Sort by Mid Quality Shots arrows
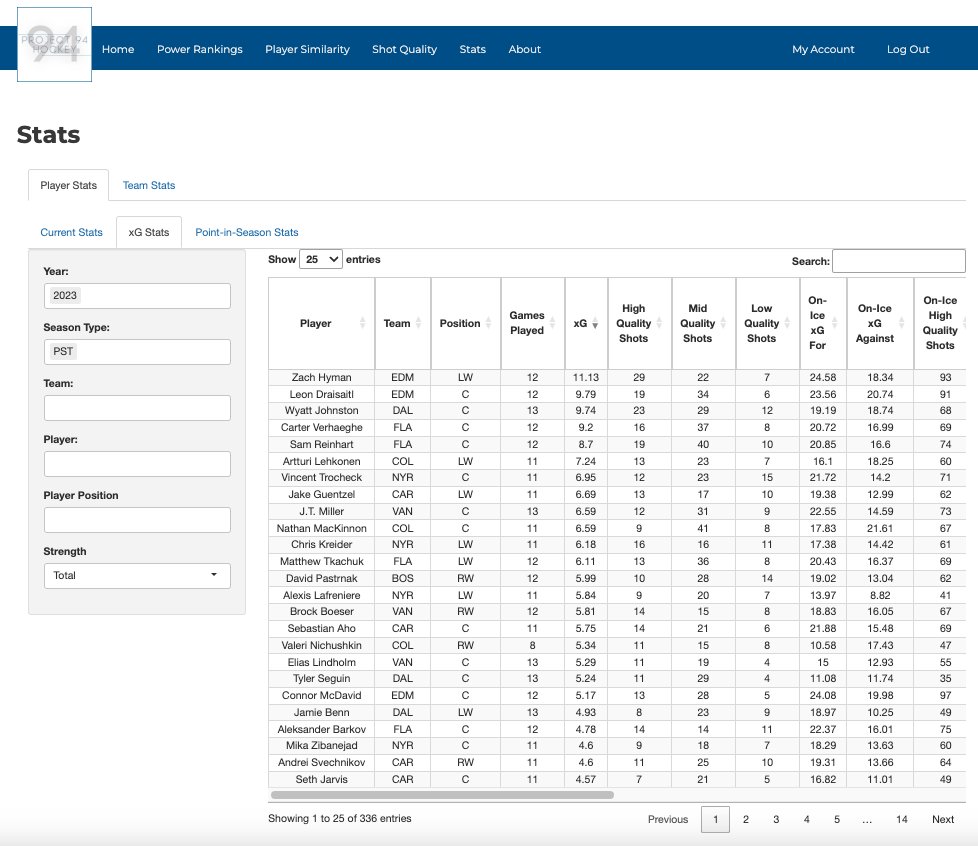Viewport: 978px width, 846px height. tap(723, 323)
